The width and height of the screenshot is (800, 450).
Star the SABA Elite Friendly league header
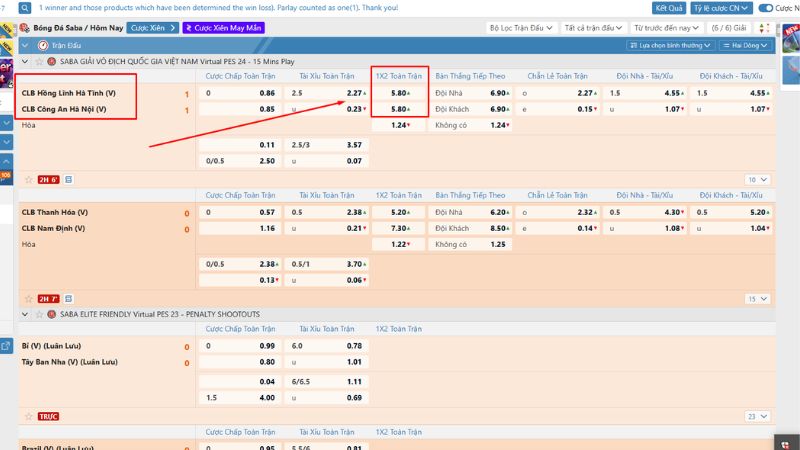pyautogui.click(x=38, y=314)
